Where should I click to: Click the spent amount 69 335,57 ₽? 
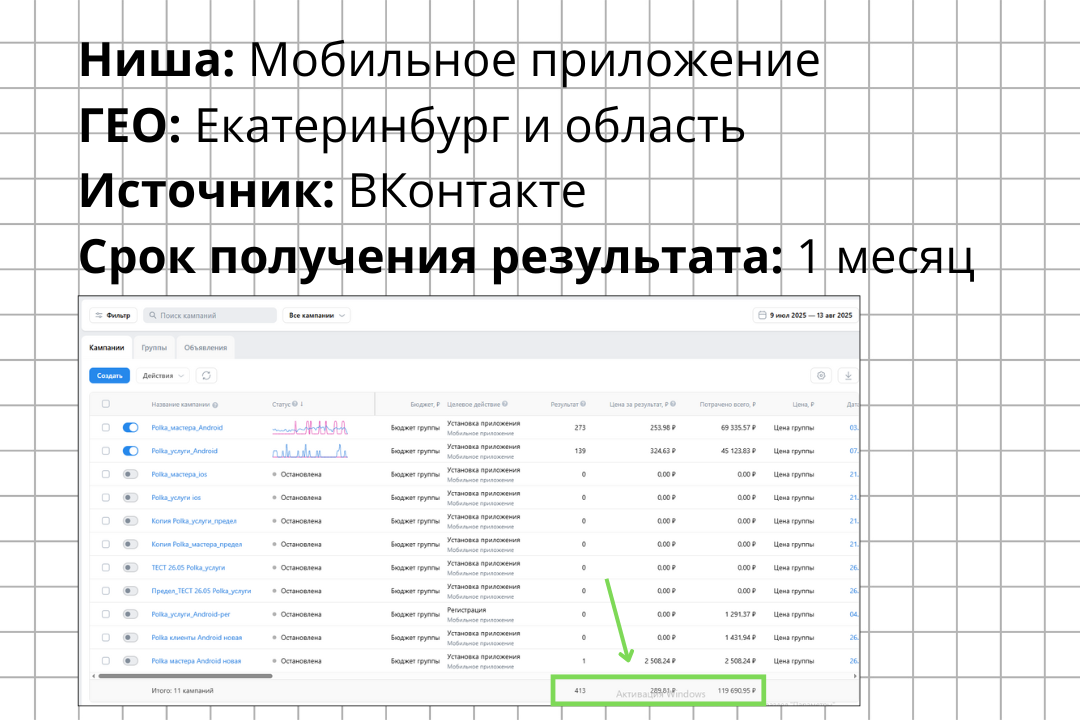click(x=738, y=428)
